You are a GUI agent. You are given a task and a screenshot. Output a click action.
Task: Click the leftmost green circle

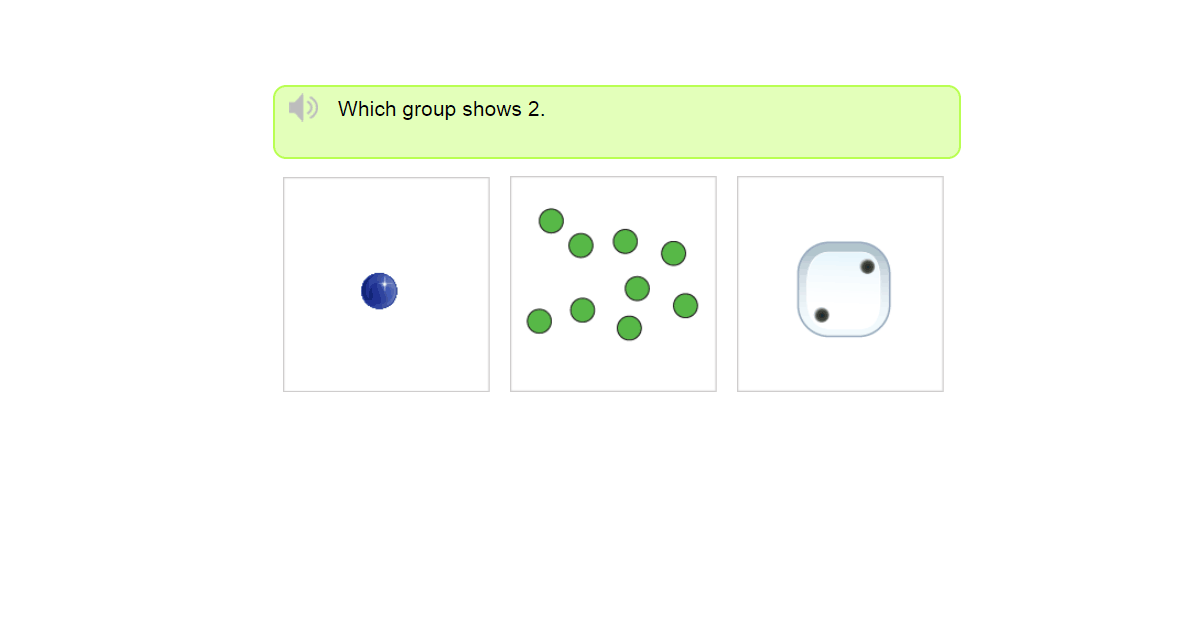(x=539, y=321)
